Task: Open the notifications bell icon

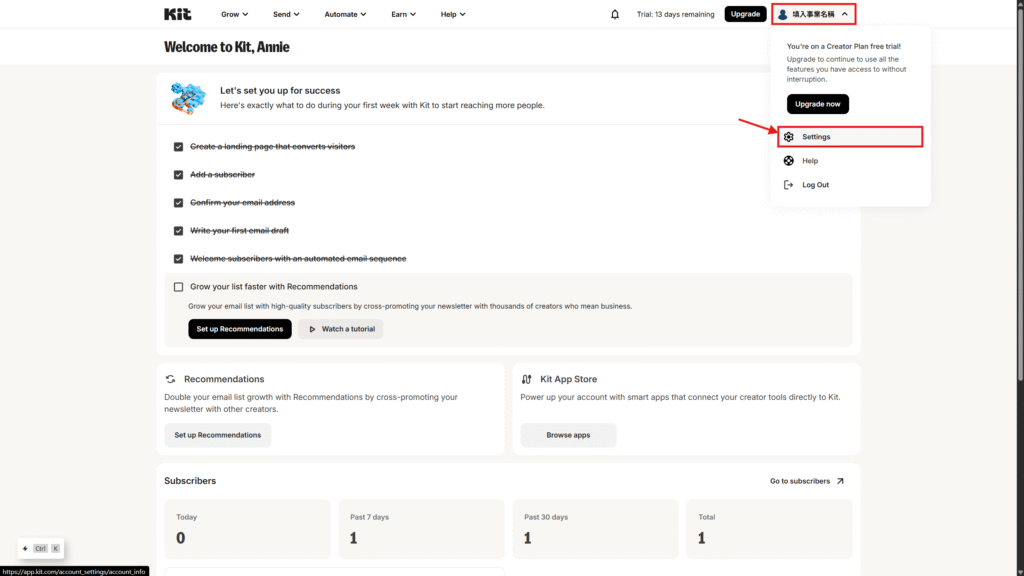Action: pyautogui.click(x=615, y=14)
